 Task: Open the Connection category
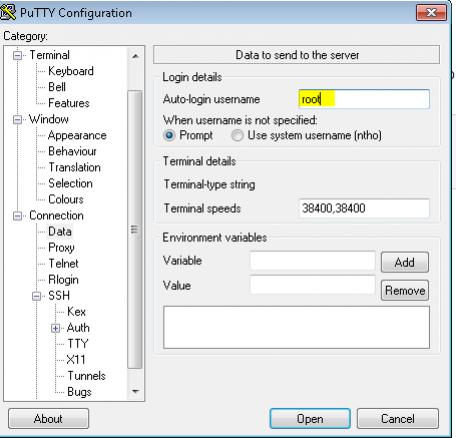[56, 215]
